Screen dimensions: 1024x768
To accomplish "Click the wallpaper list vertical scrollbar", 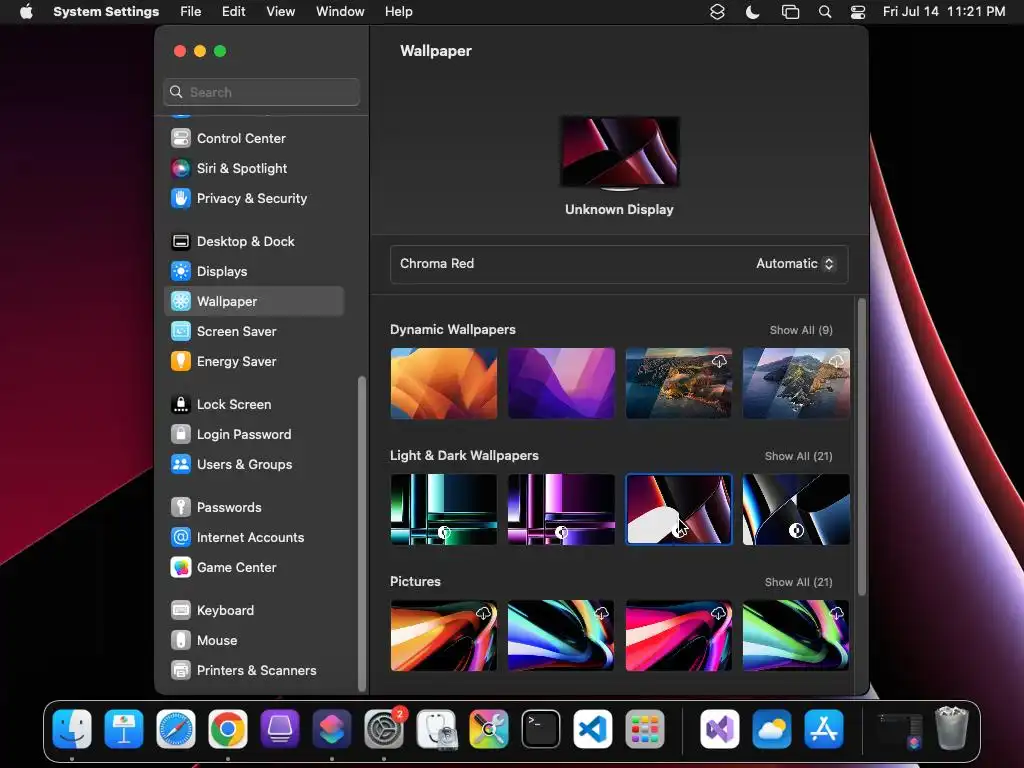I will 861,447.
